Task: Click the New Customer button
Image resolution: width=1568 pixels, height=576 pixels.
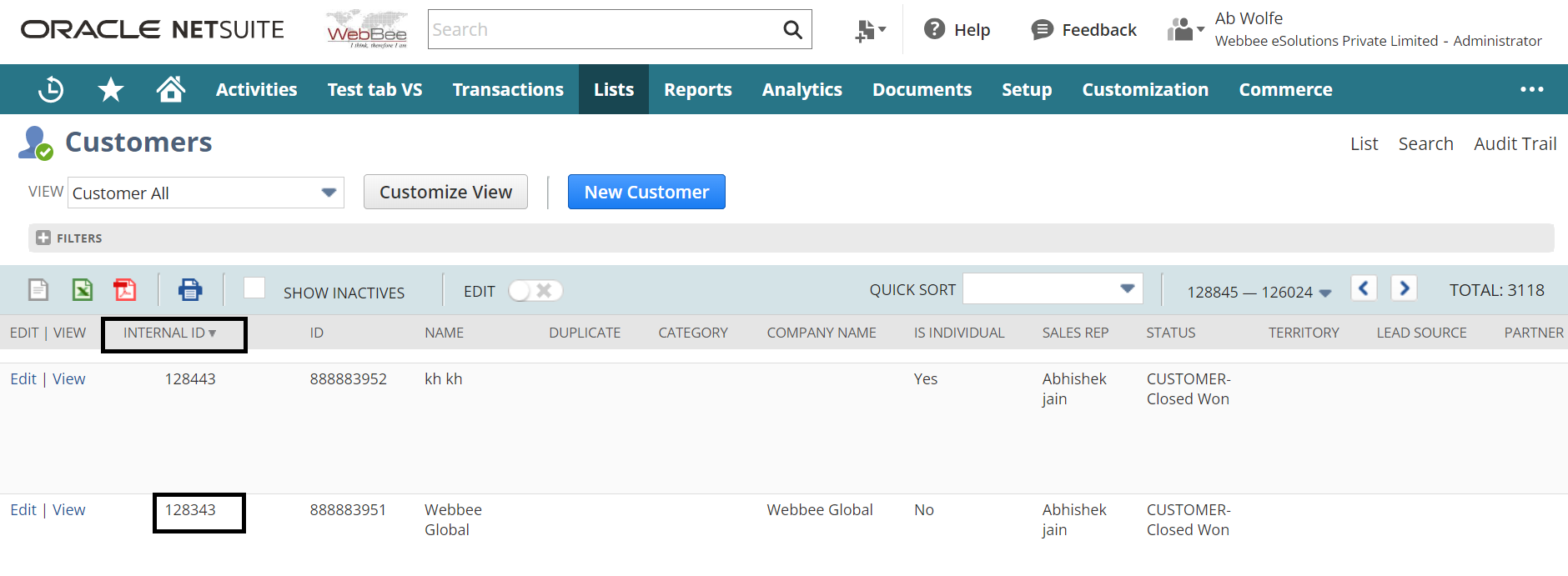Action: (646, 193)
